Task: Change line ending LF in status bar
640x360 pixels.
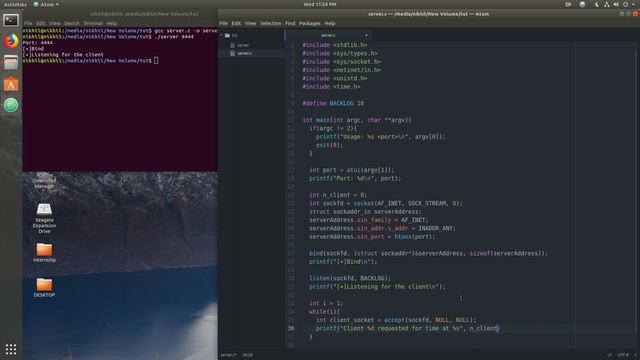Action: (609, 355)
